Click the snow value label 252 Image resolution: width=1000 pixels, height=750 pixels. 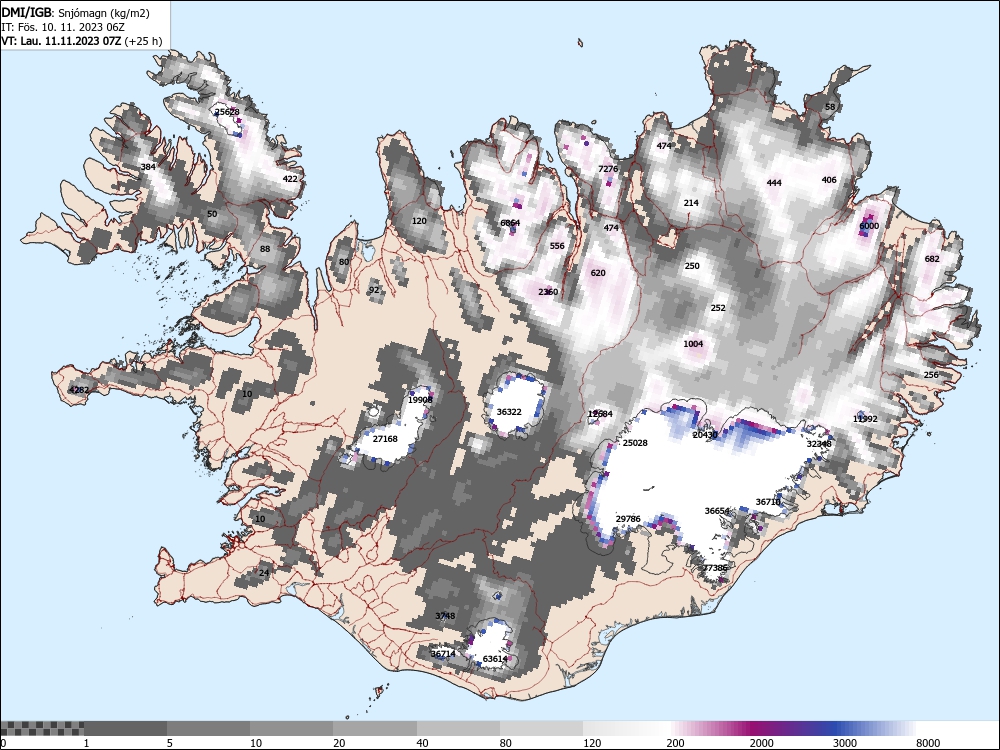718,307
